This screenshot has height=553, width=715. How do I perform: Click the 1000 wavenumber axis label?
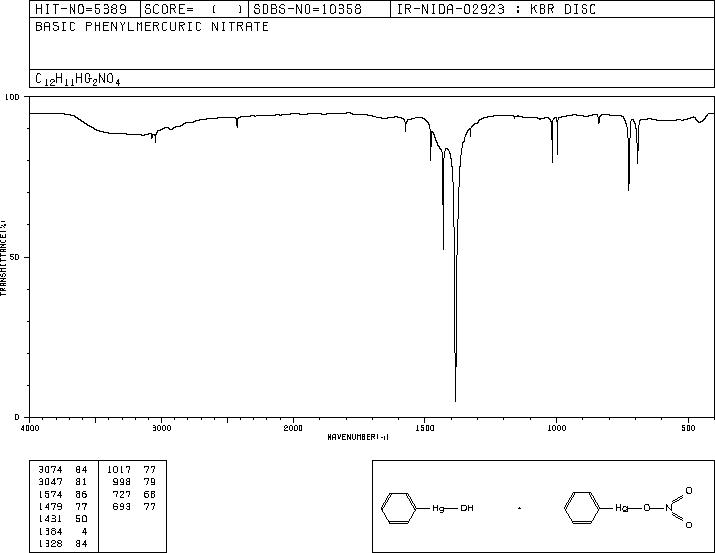click(556, 428)
